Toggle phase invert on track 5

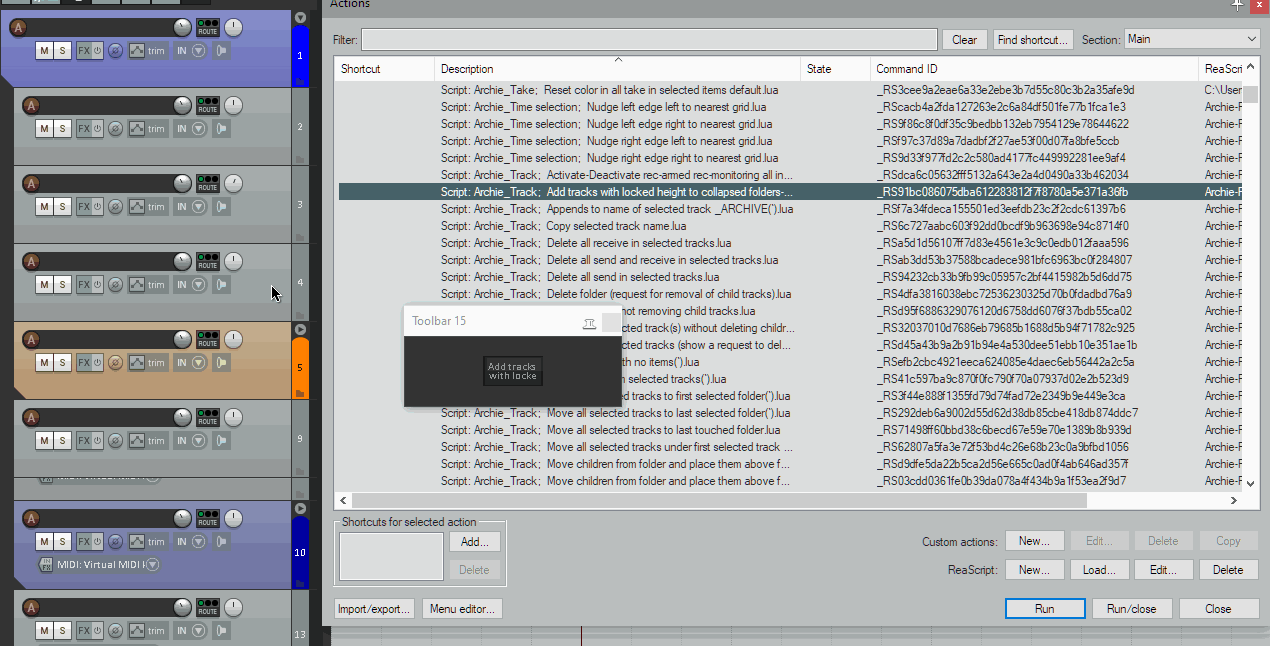pyautogui.click(x=115, y=362)
